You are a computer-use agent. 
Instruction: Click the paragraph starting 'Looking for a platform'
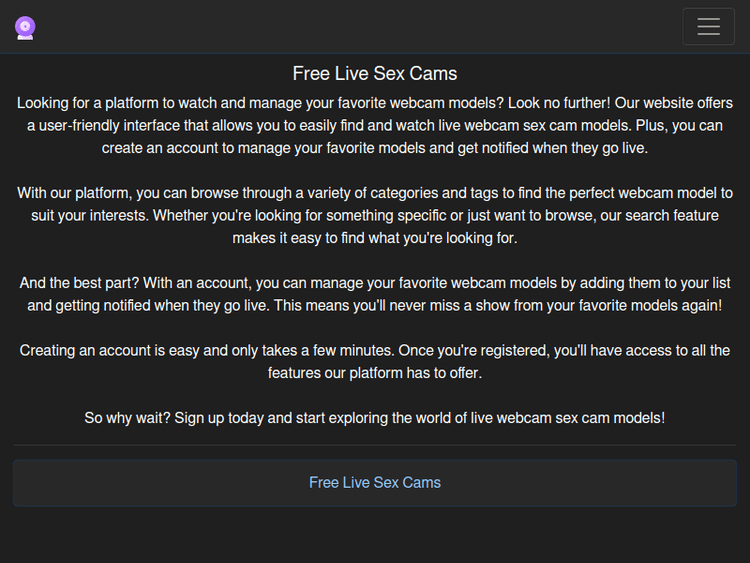[375, 125]
